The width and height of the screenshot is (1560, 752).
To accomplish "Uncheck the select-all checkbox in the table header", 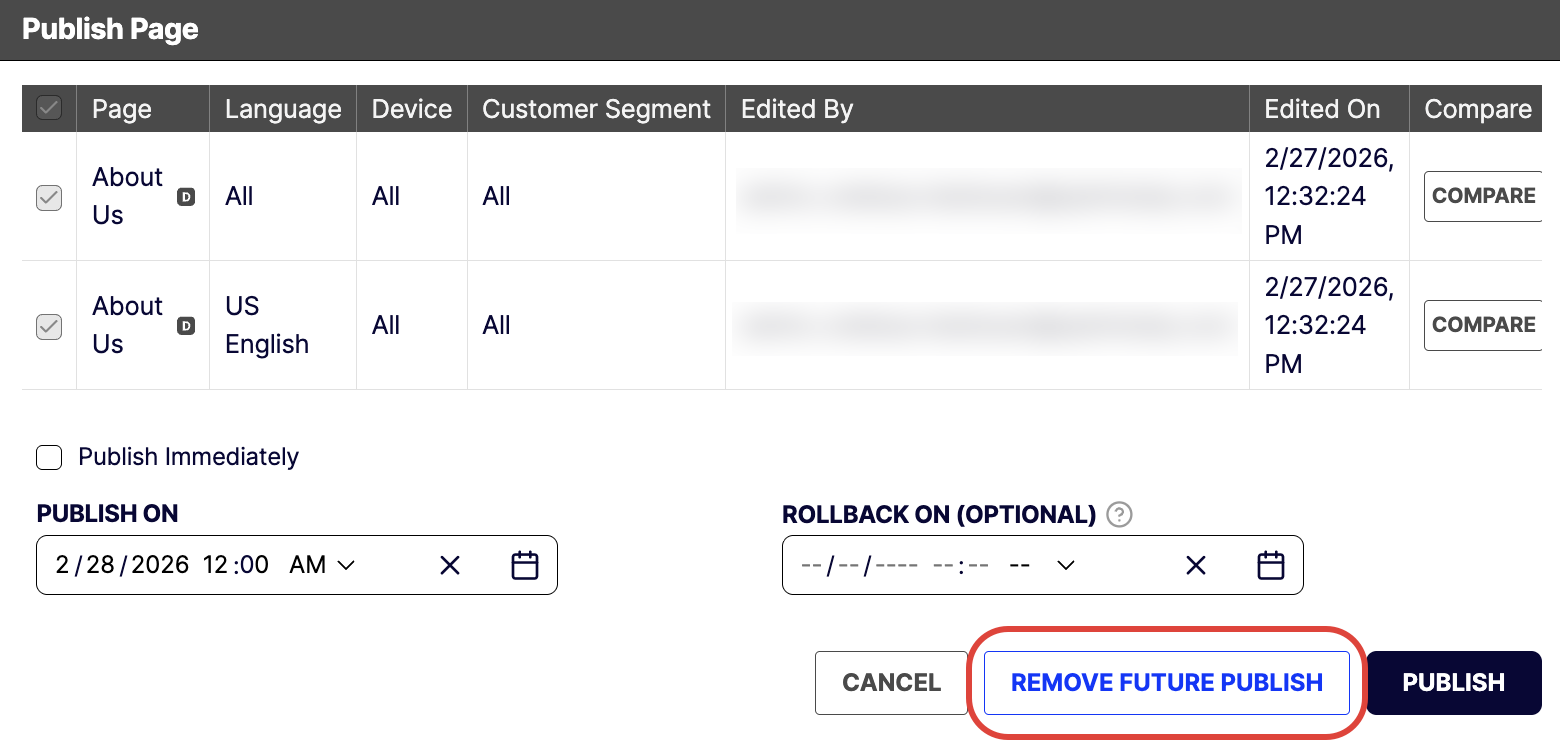I will pyautogui.click(x=48, y=108).
